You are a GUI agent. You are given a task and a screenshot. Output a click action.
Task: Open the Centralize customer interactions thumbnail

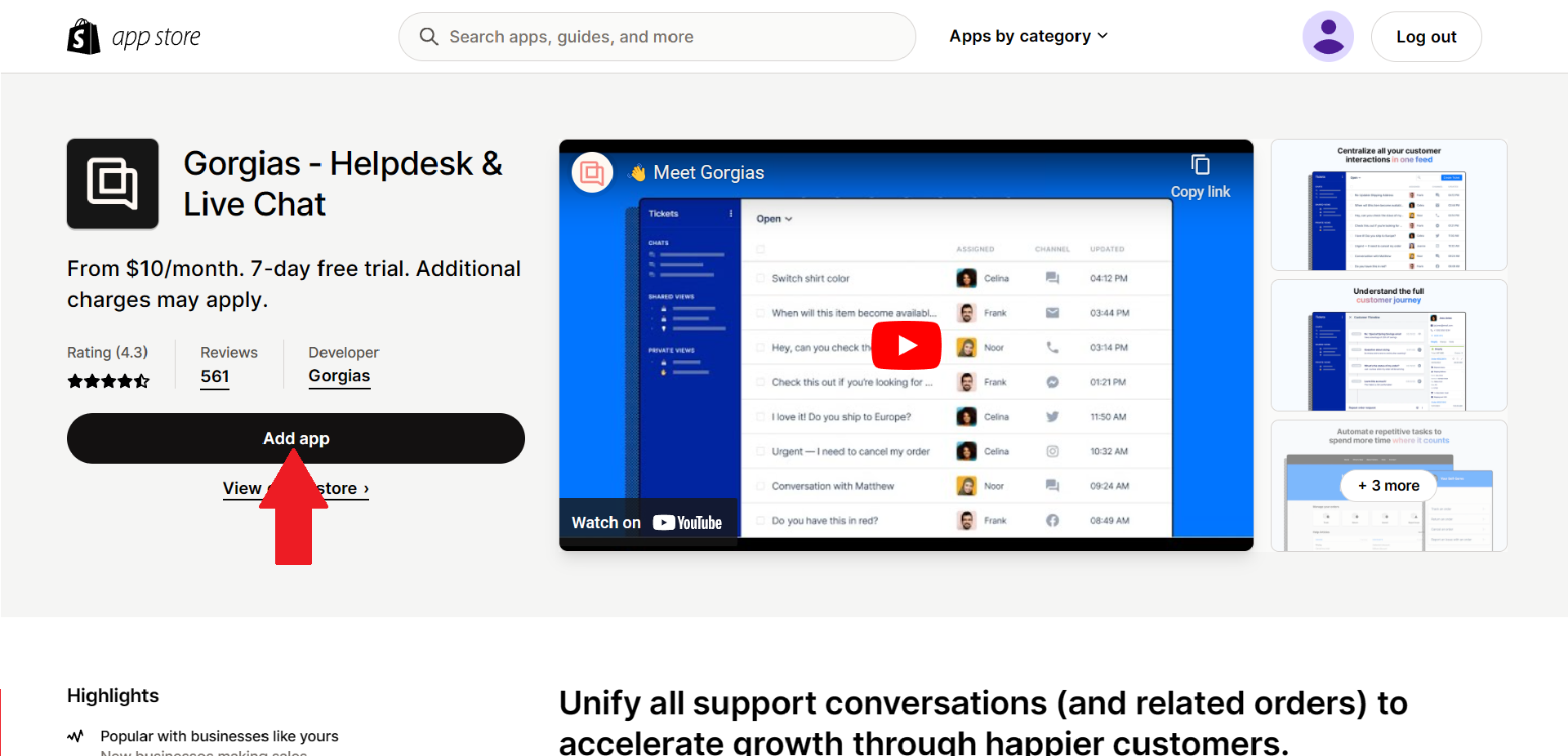click(1389, 205)
